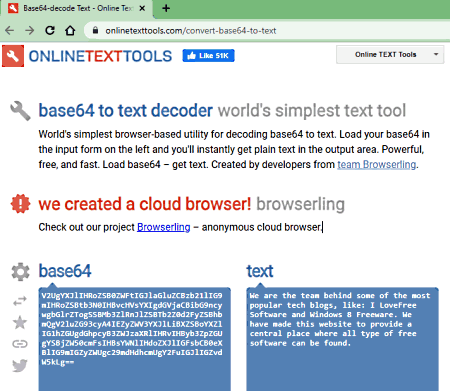450x391 pixels.
Task: Click the gray 'browserling' heading text
Action: (x=300, y=204)
